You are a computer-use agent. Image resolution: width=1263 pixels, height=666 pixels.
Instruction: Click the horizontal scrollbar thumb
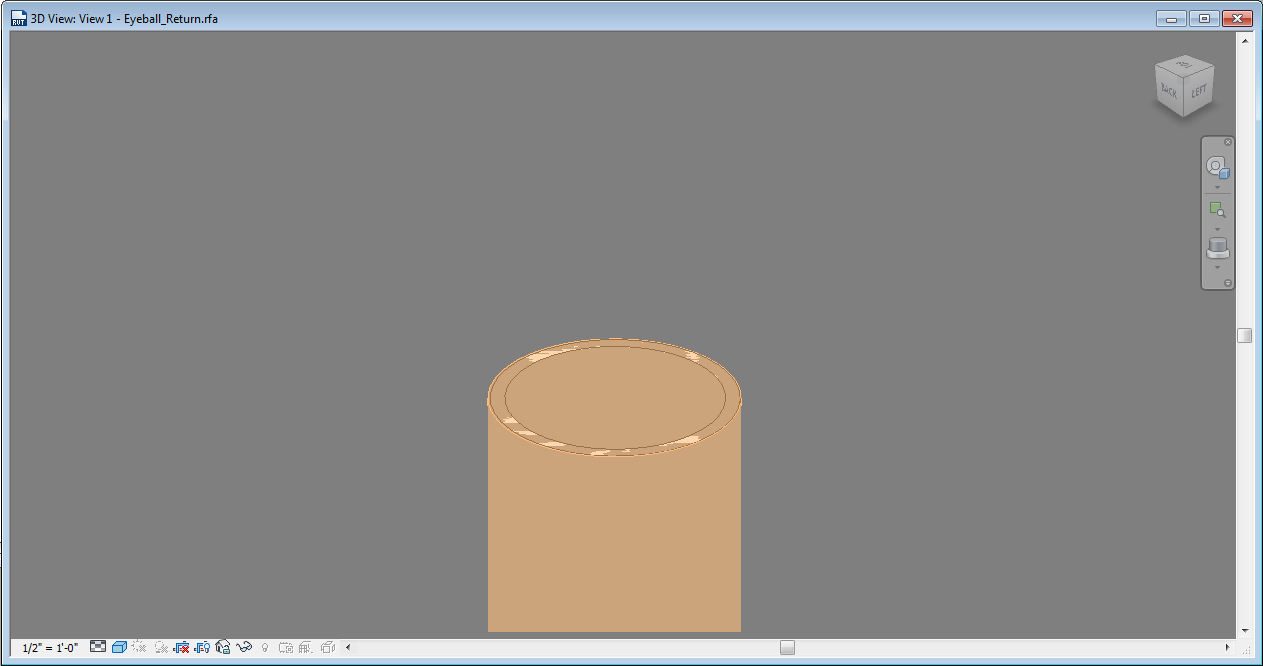tap(787, 648)
